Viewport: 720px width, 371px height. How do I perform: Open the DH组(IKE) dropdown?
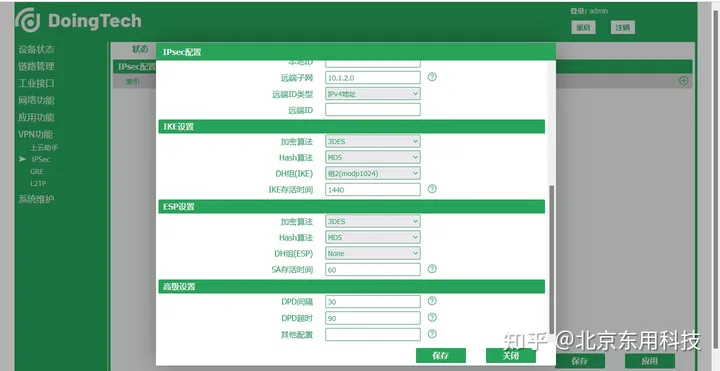coord(372,173)
